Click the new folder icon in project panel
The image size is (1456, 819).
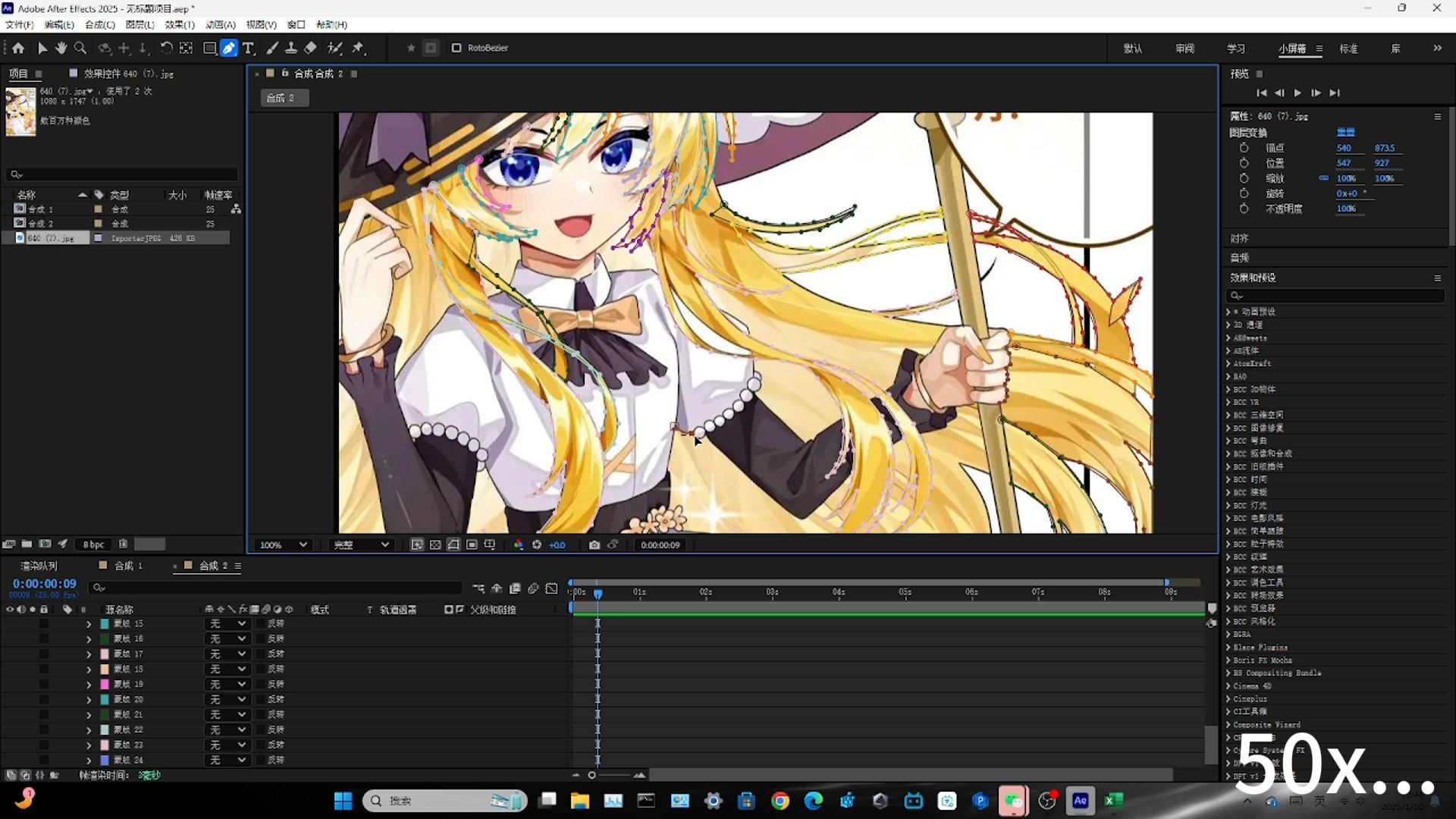point(27,544)
